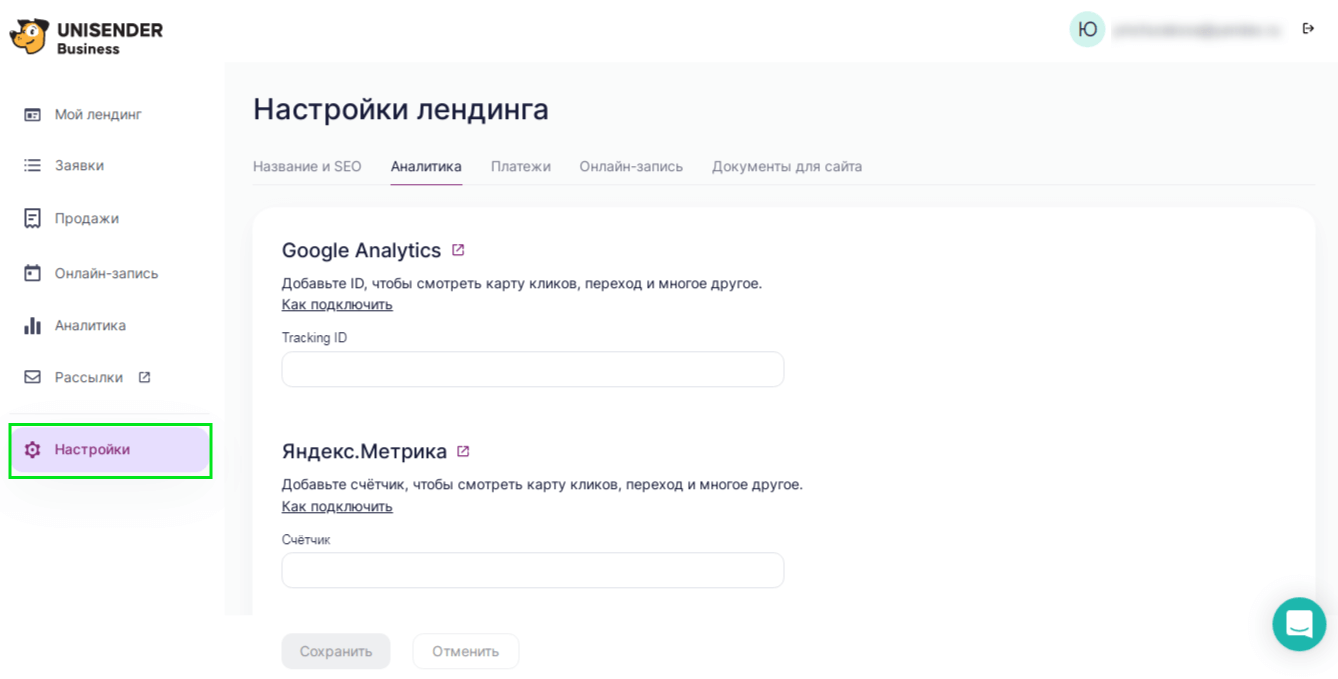
Task: Click the Счётчик label
Action: pos(306,539)
